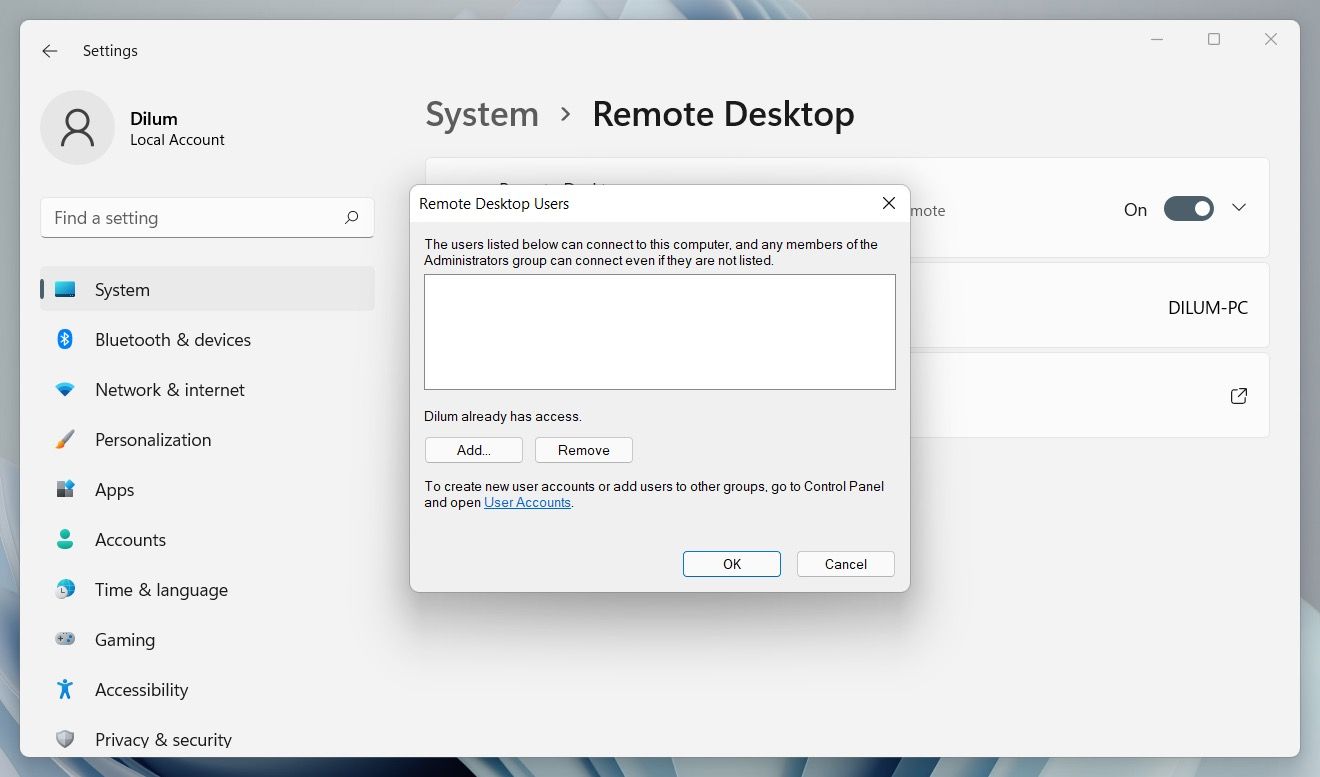The height and width of the screenshot is (777, 1320).
Task: Toggle Remote Desktop off
Action: pos(1189,208)
